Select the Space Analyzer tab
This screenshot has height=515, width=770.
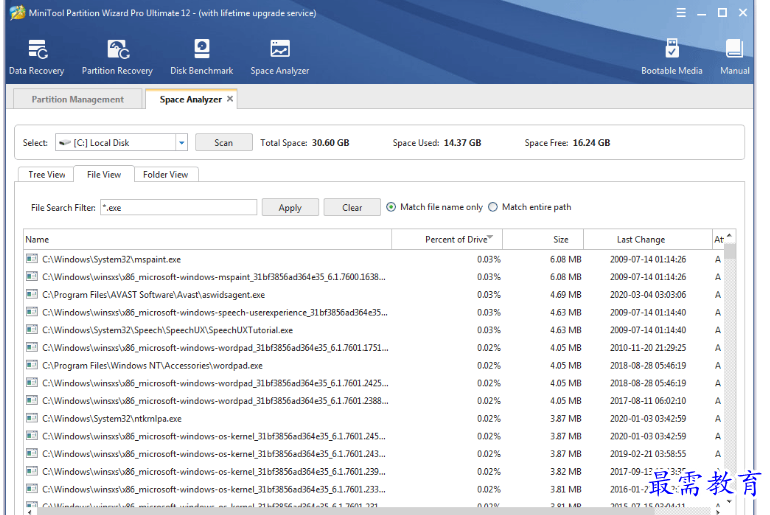[x=191, y=99]
